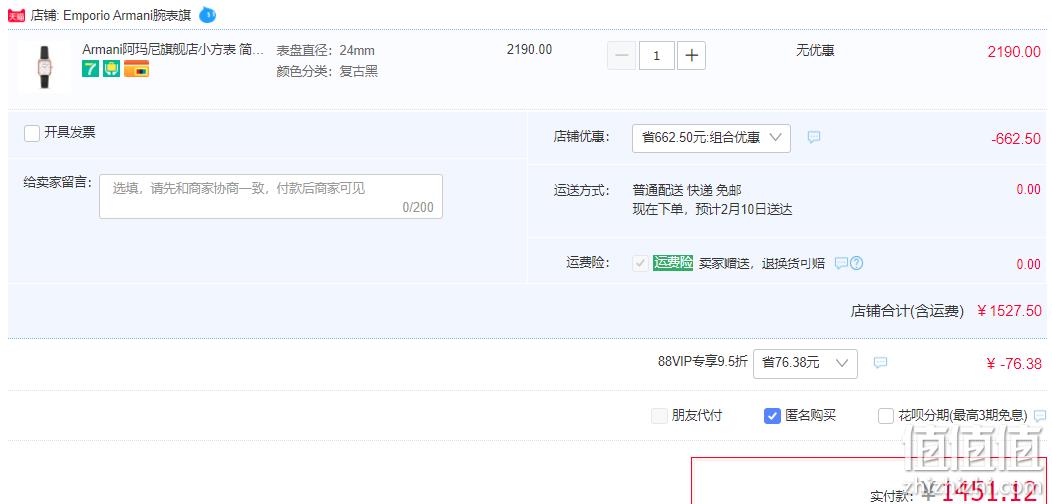Screen dimensions: 1052x504
Task: Click the 预计2月10日送达 delivery estimate
Action: coord(742,209)
